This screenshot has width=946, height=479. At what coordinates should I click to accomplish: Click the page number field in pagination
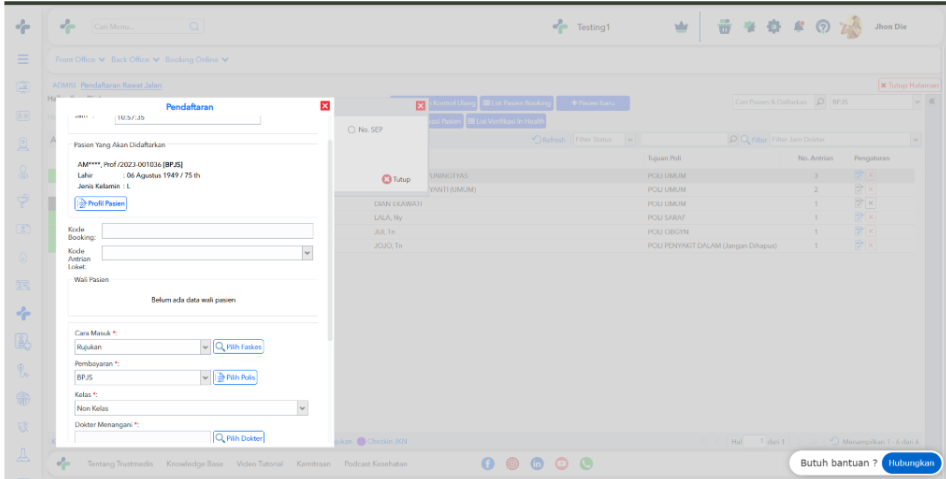coord(754,442)
